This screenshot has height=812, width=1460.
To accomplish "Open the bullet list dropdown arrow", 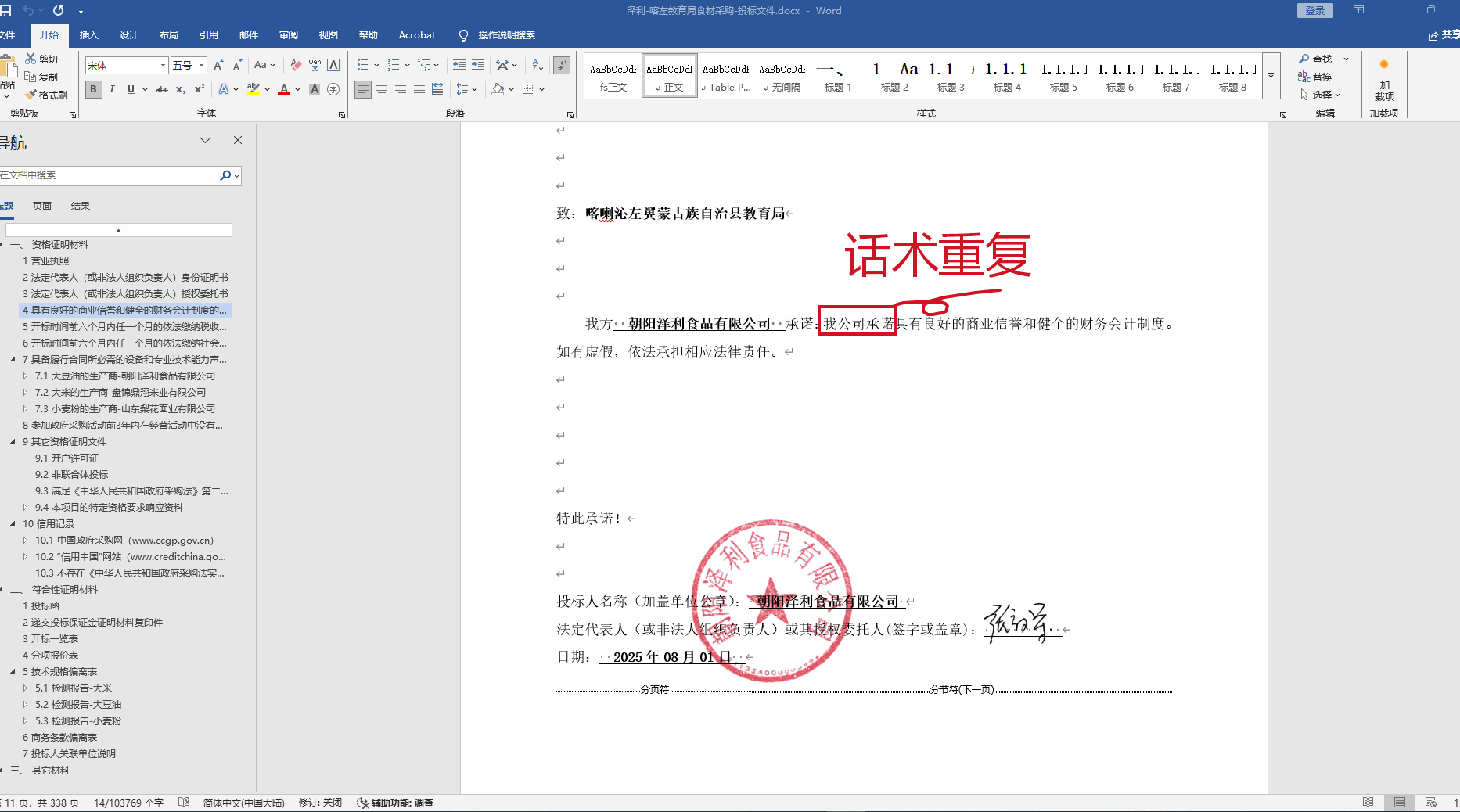I will tap(376, 65).
